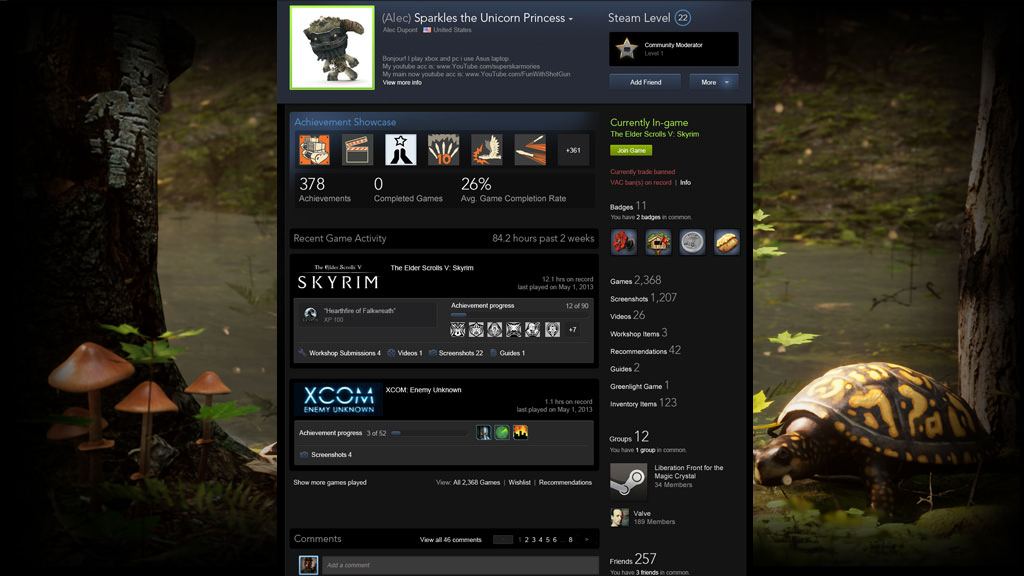Open Groups 12 heading link
Image resolution: width=1024 pixels, height=576 pixels.
pyautogui.click(x=629, y=437)
